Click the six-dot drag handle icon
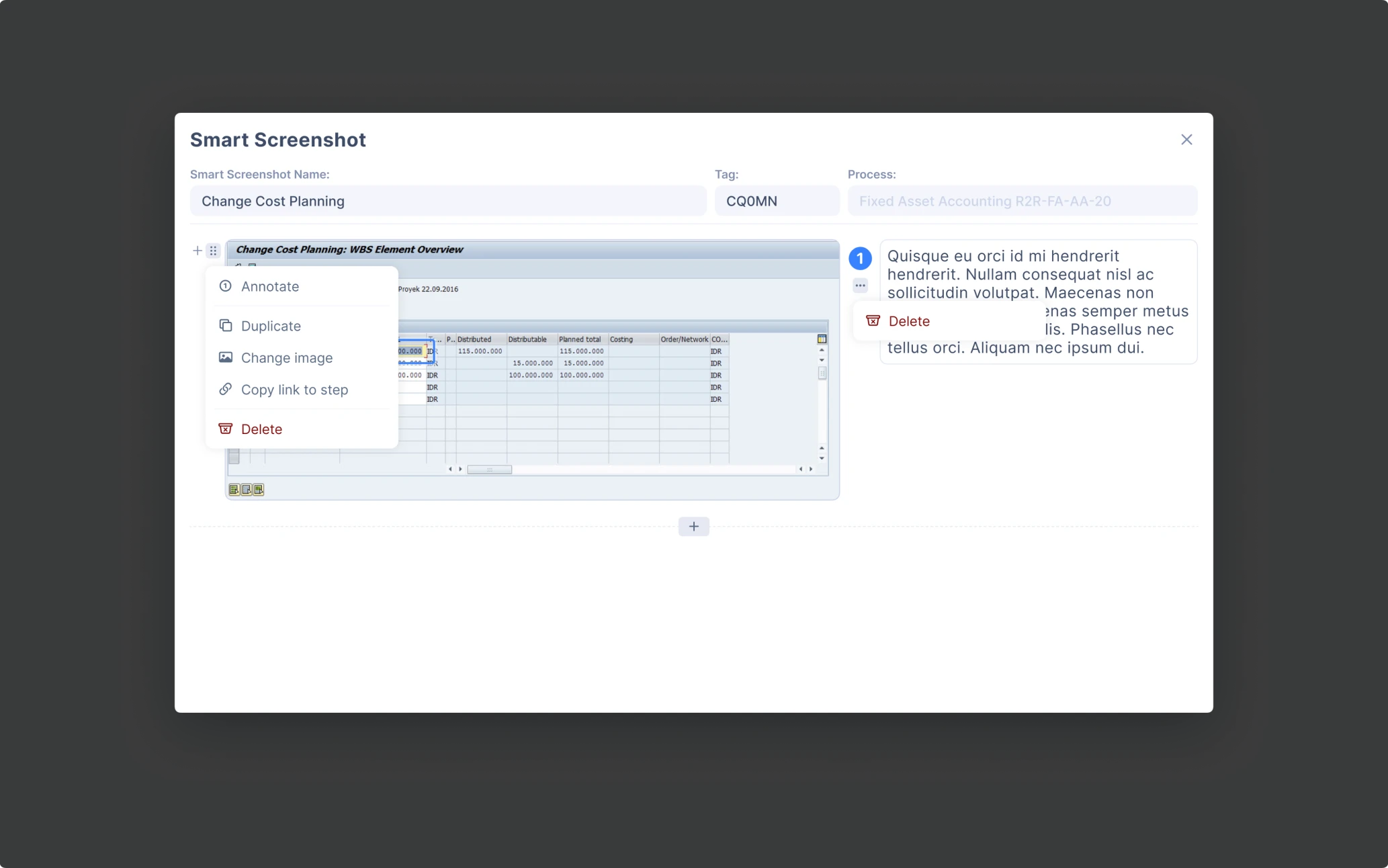Viewport: 1388px width, 868px height. point(213,250)
